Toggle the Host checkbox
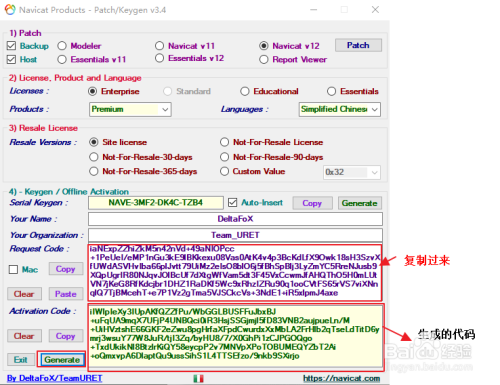Screen dimensions: 500x385 tap(11, 59)
